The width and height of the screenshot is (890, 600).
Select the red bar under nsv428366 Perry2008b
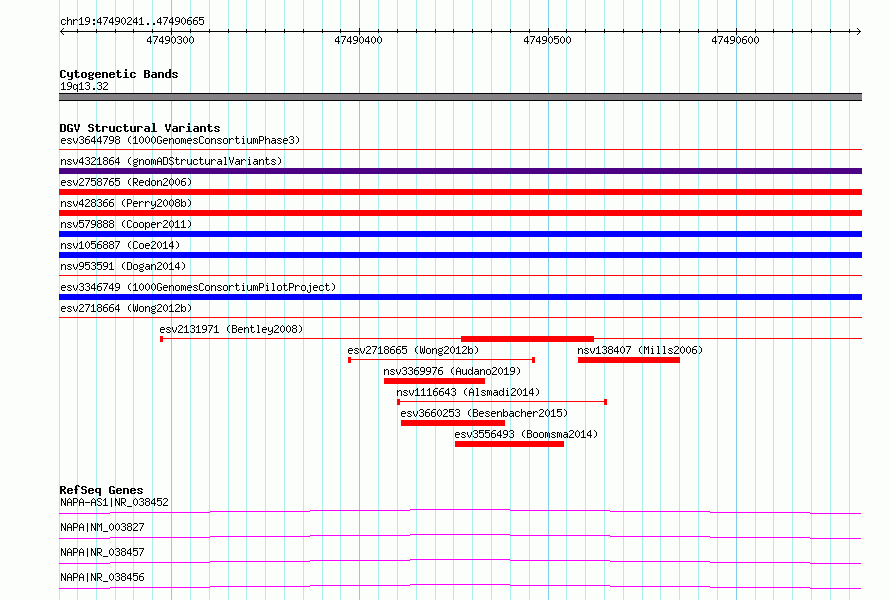(x=460, y=213)
